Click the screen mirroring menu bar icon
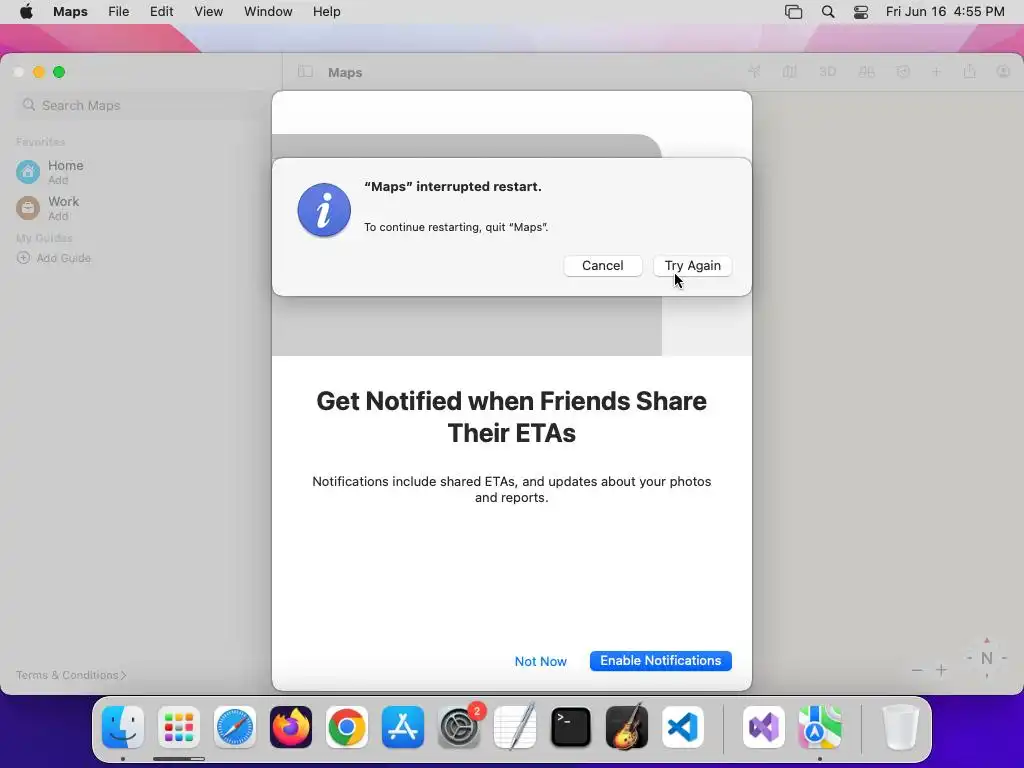The image size is (1024, 768). [793, 12]
